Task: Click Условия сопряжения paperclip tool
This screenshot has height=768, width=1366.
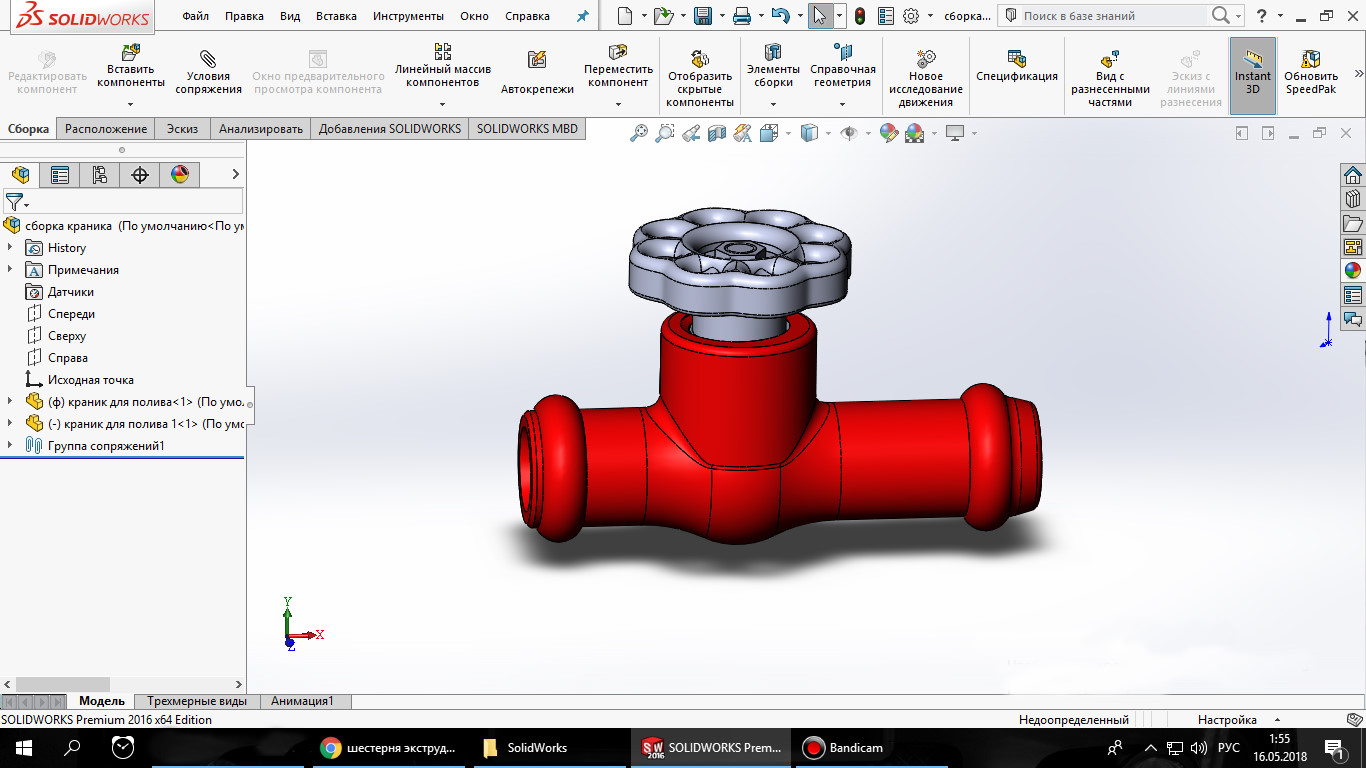Action: tap(208, 72)
